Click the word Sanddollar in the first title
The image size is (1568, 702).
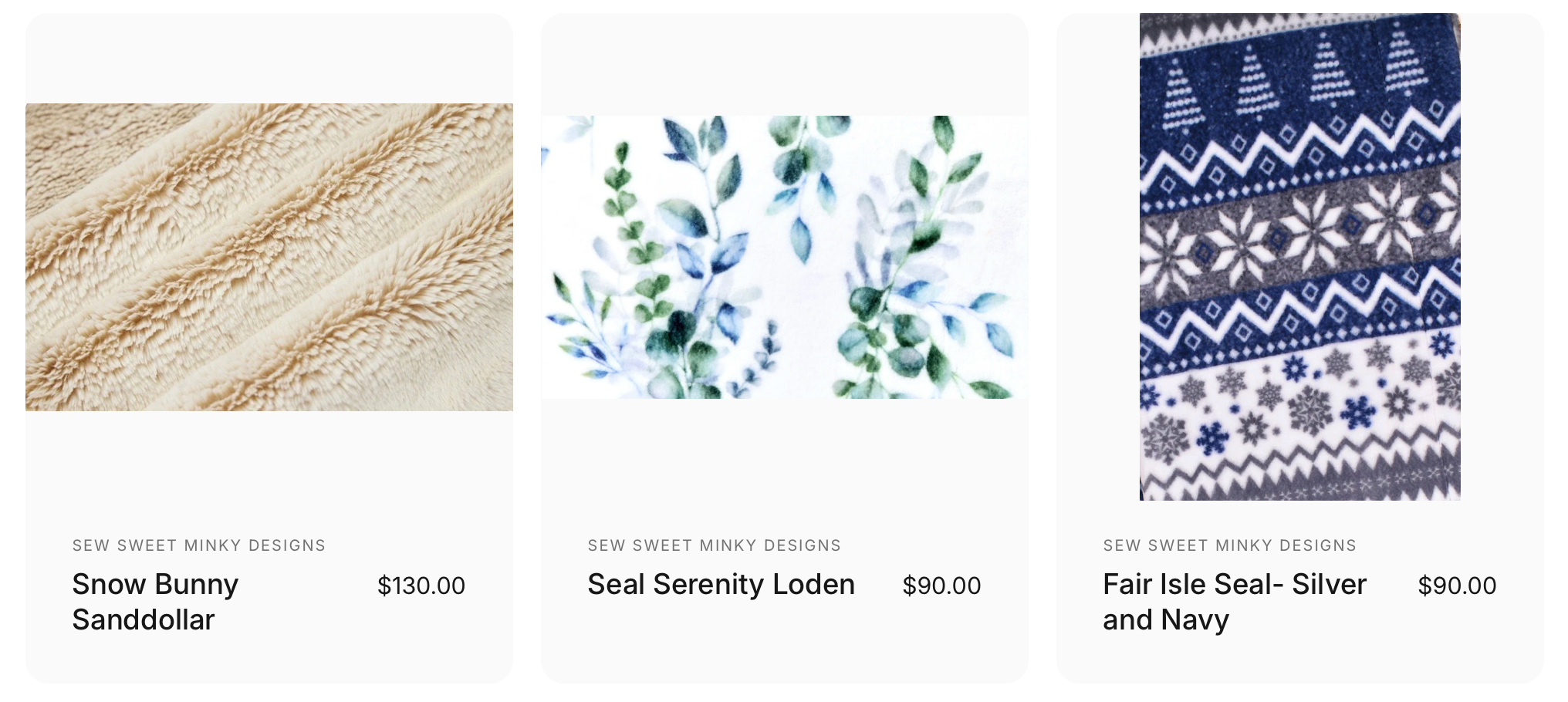[144, 619]
